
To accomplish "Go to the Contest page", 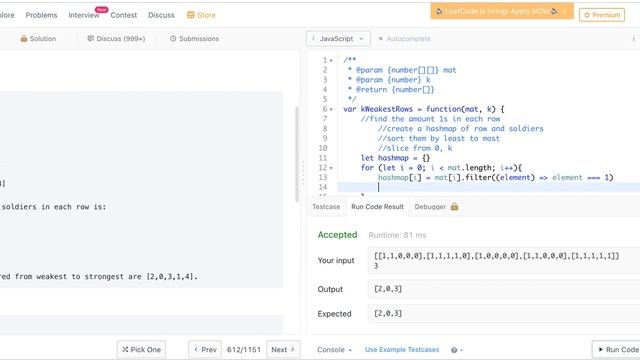I will (x=124, y=15).
